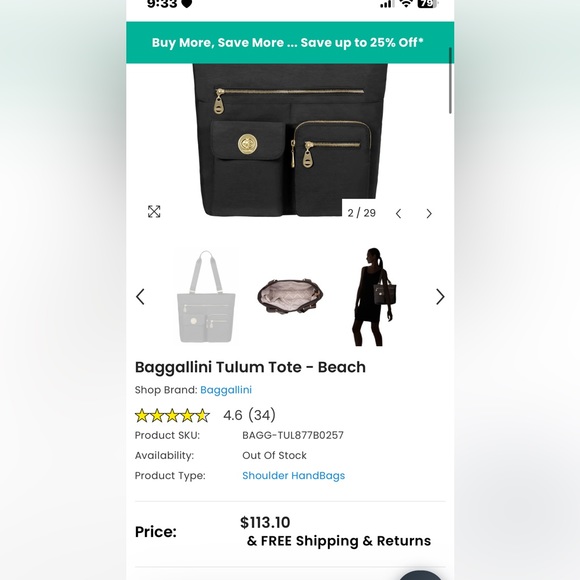
Task: Open the Baggallini brand link
Action: [226, 390]
